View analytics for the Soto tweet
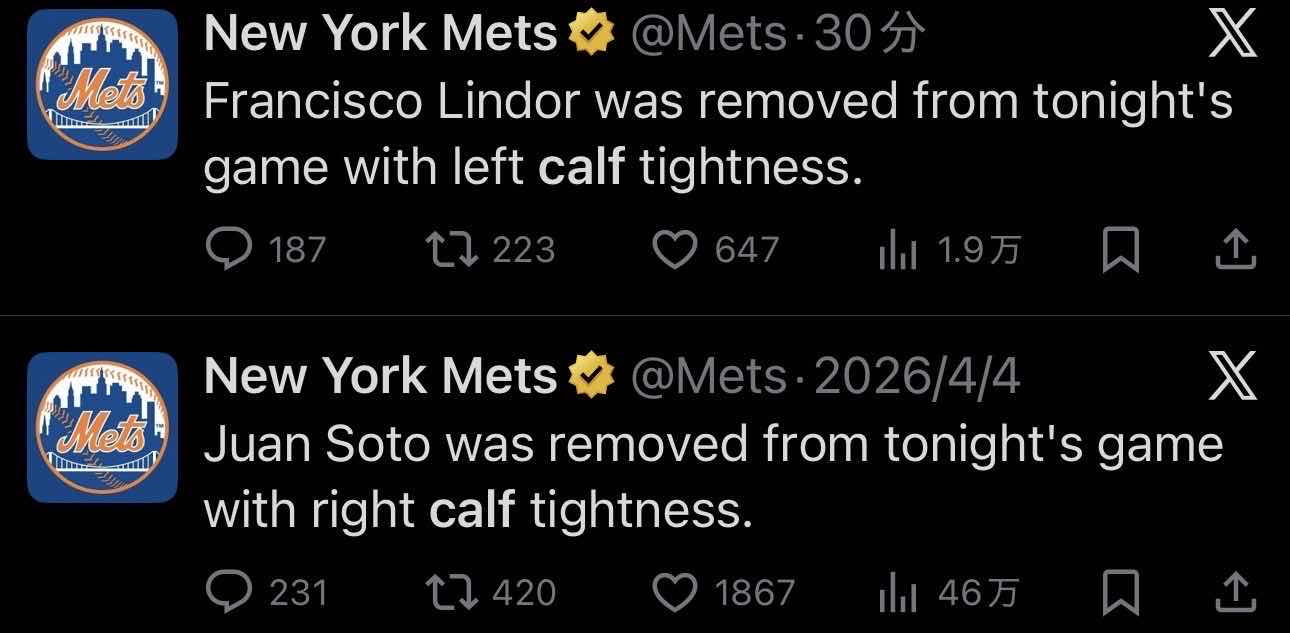Viewport: 1290px width, 633px height. point(897,594)
